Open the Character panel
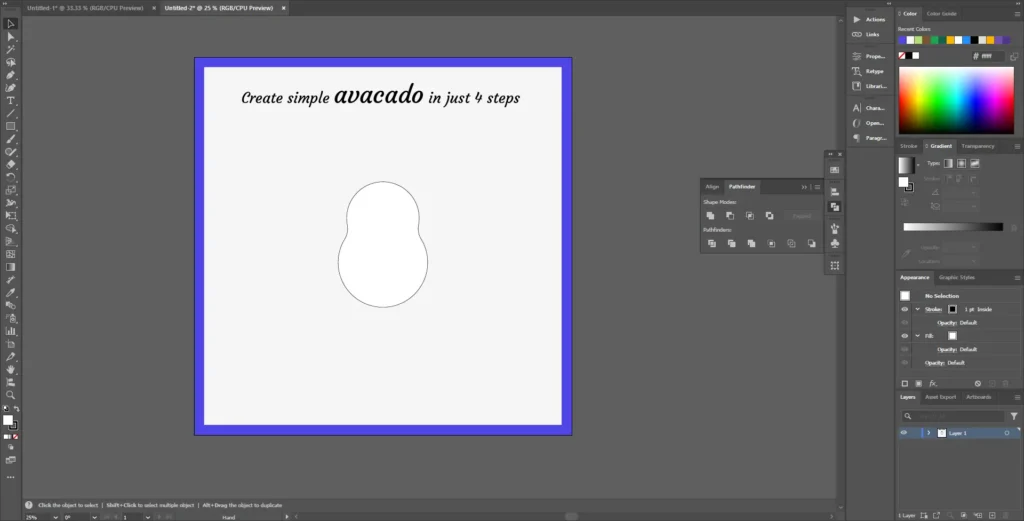The width and height of the screenshot is (1024, 521). [869, 108]
